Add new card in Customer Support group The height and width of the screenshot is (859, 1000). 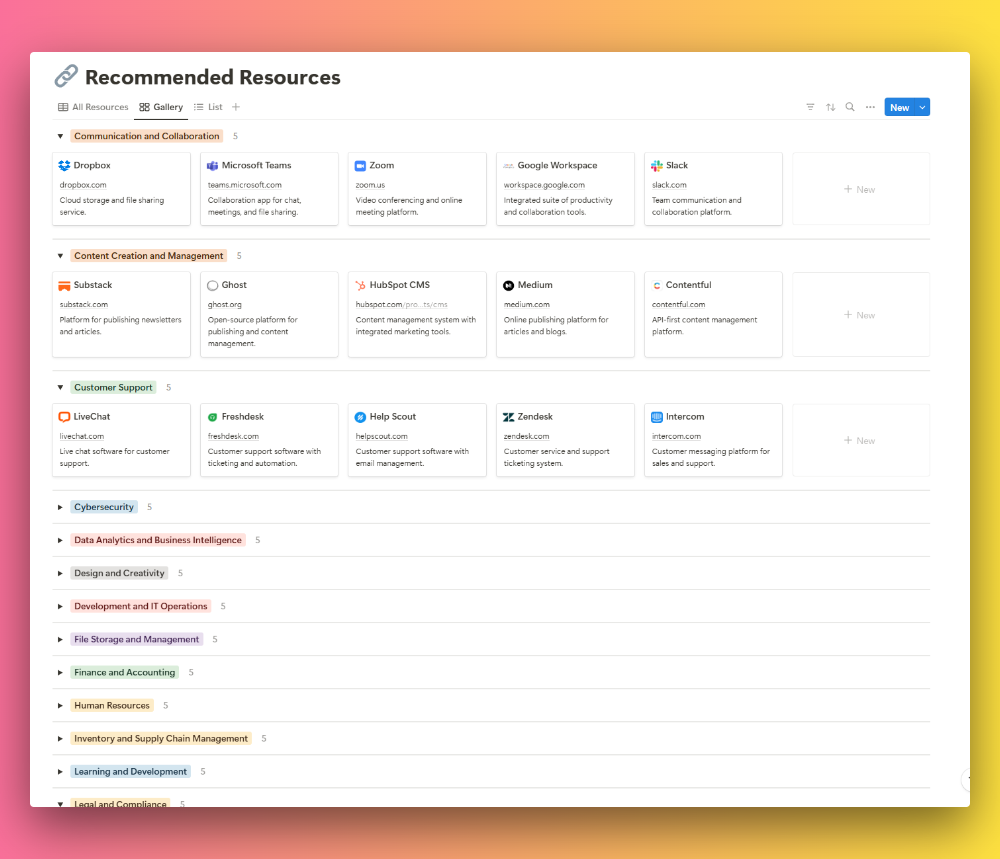tap(860, 440)
